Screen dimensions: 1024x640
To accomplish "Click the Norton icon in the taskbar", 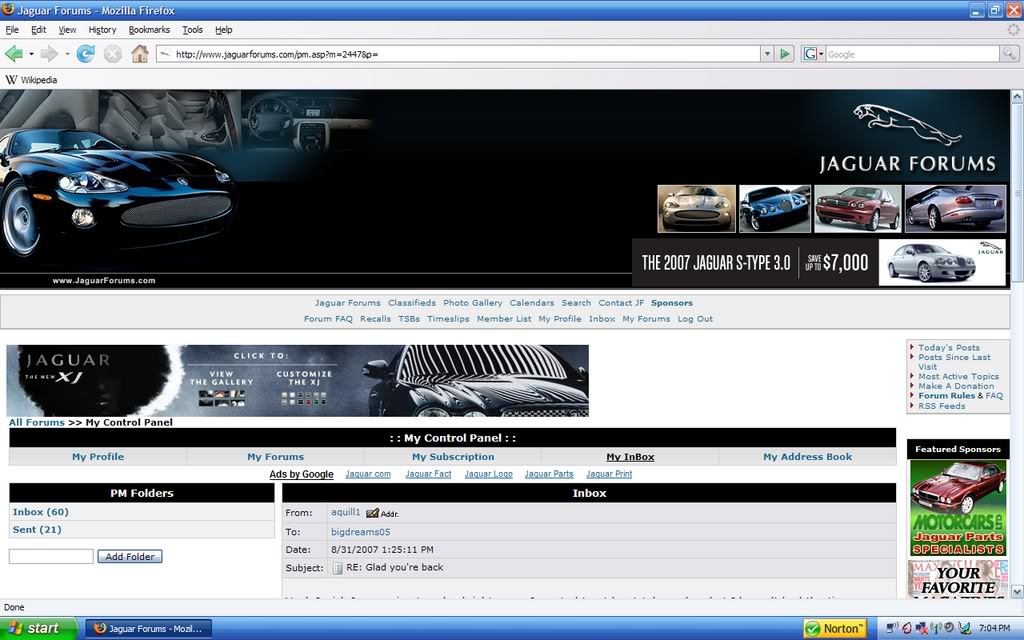I will click(835, 628).
